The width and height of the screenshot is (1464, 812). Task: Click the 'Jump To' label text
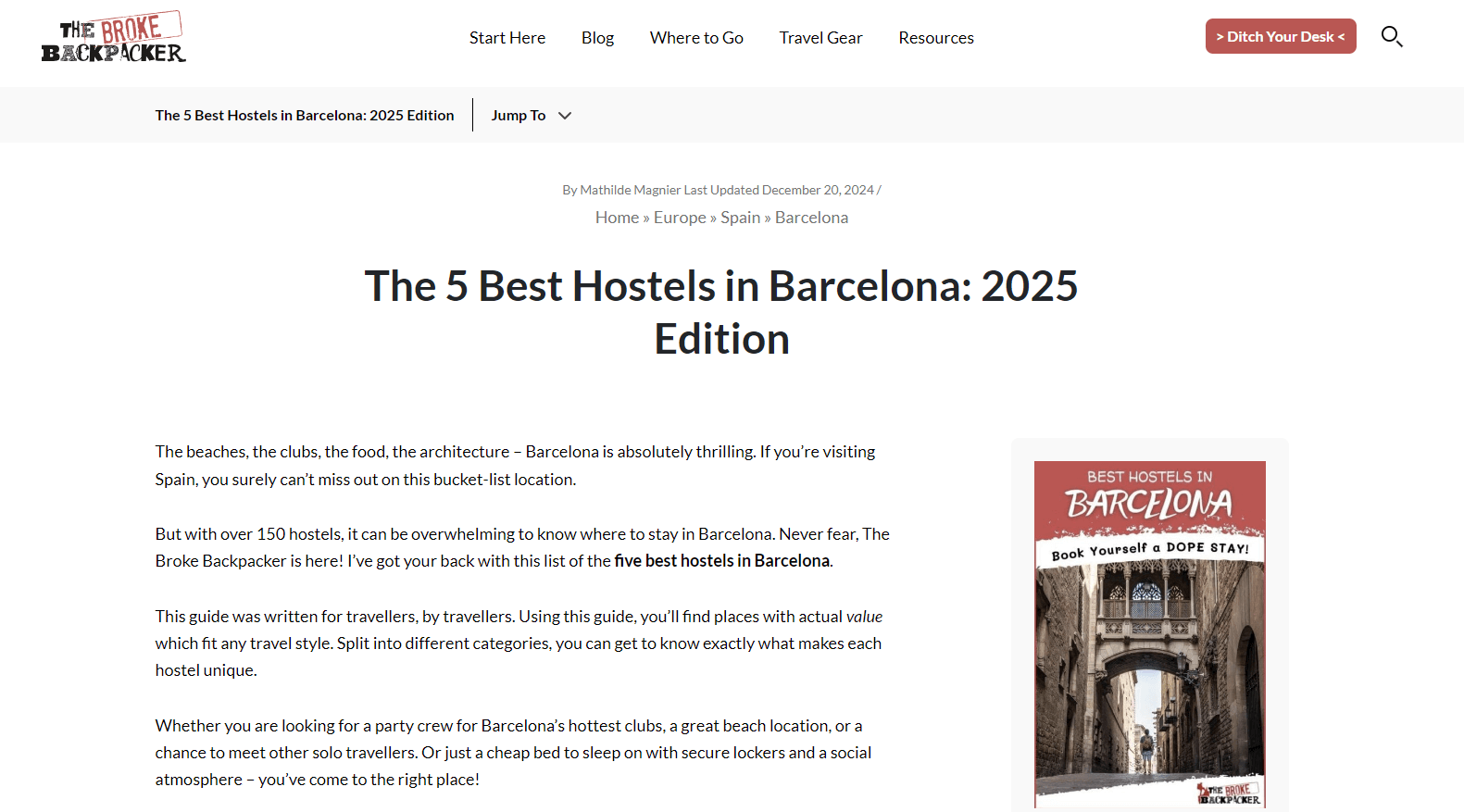(518, 116)
